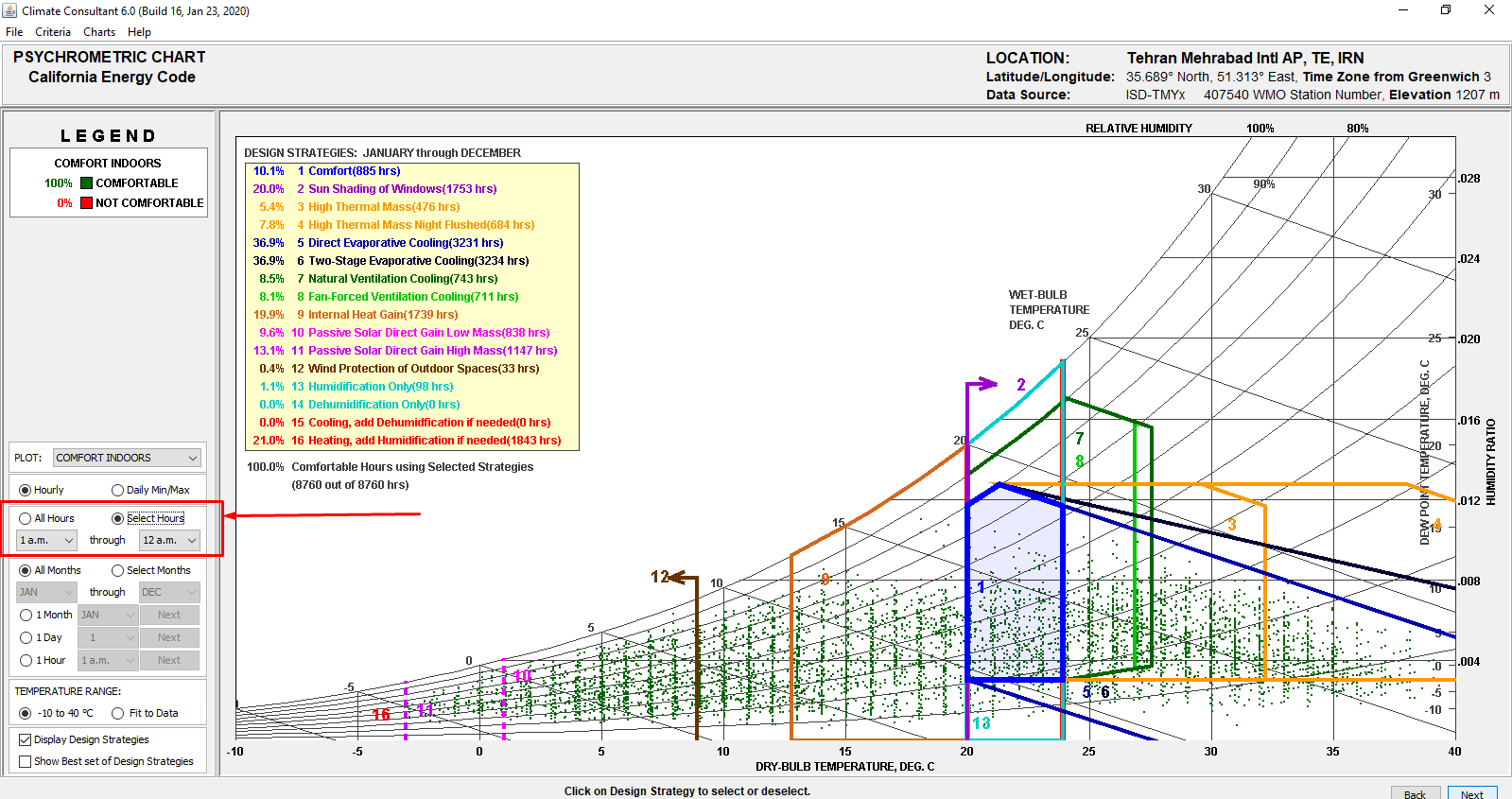Click Next button beside 1 Hour

pos(169,660)
